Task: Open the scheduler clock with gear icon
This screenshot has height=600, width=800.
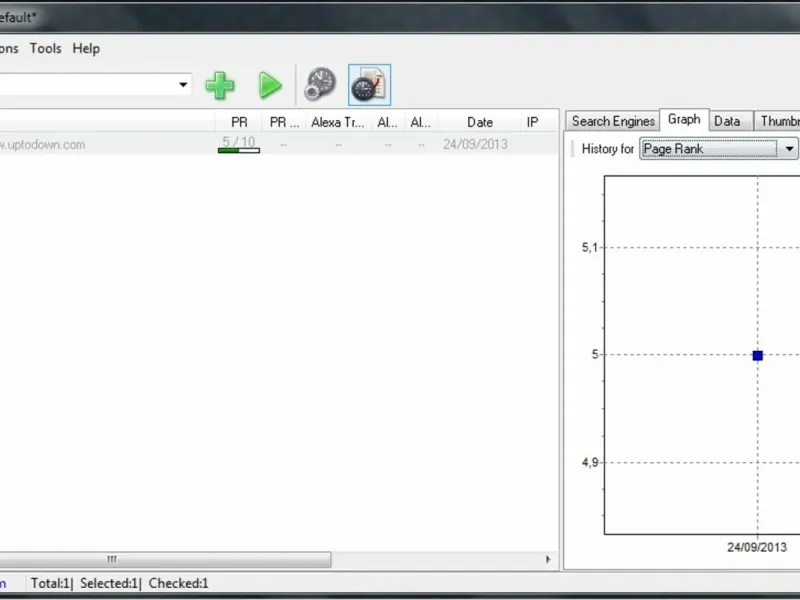Action: pos(320,84)
